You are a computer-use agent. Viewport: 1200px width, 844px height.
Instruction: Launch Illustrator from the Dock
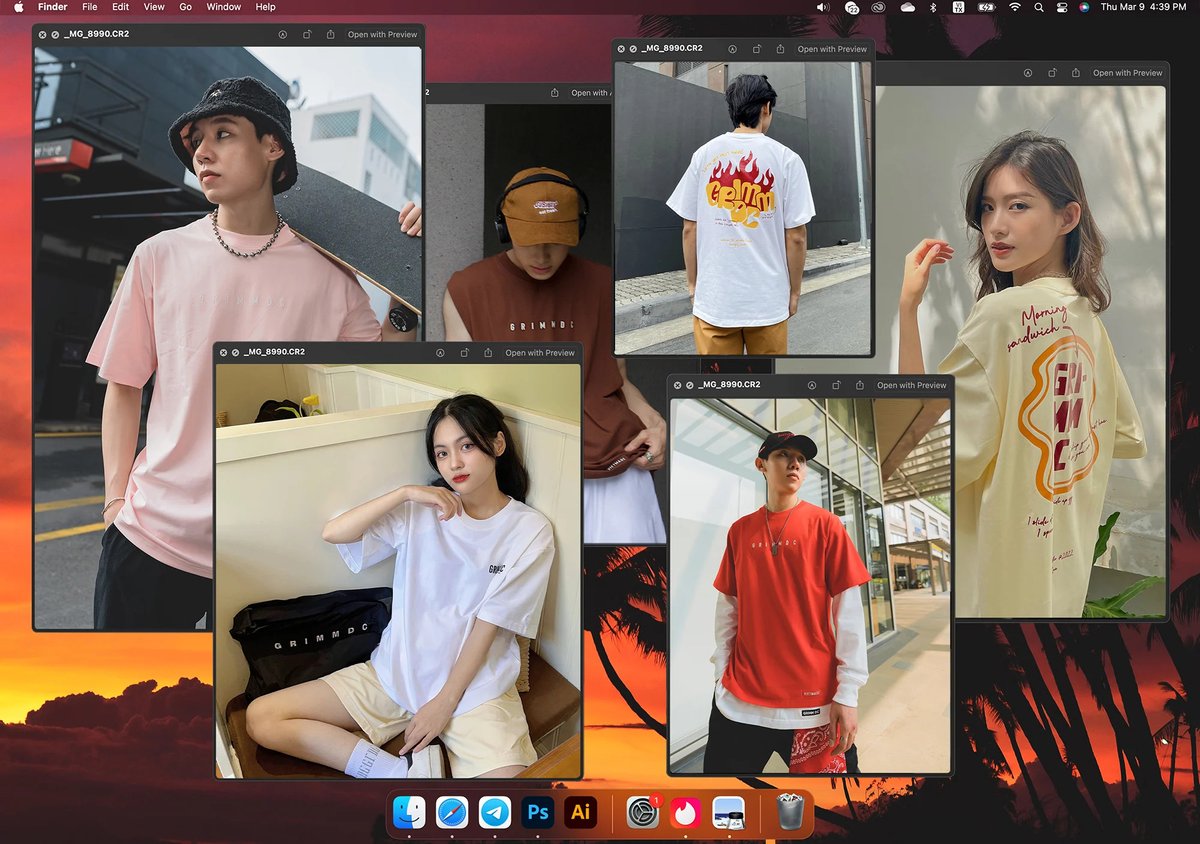pyautogui.click(x=580, y=812)
